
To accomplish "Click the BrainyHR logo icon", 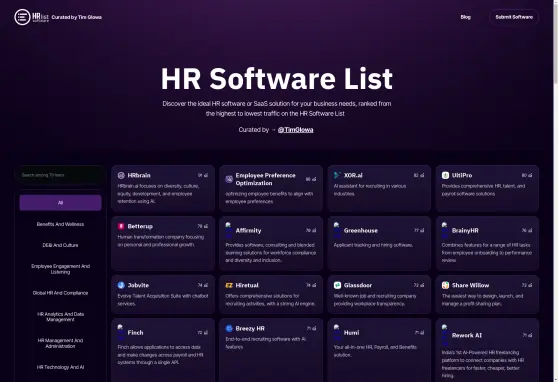I will pos(445,230).
